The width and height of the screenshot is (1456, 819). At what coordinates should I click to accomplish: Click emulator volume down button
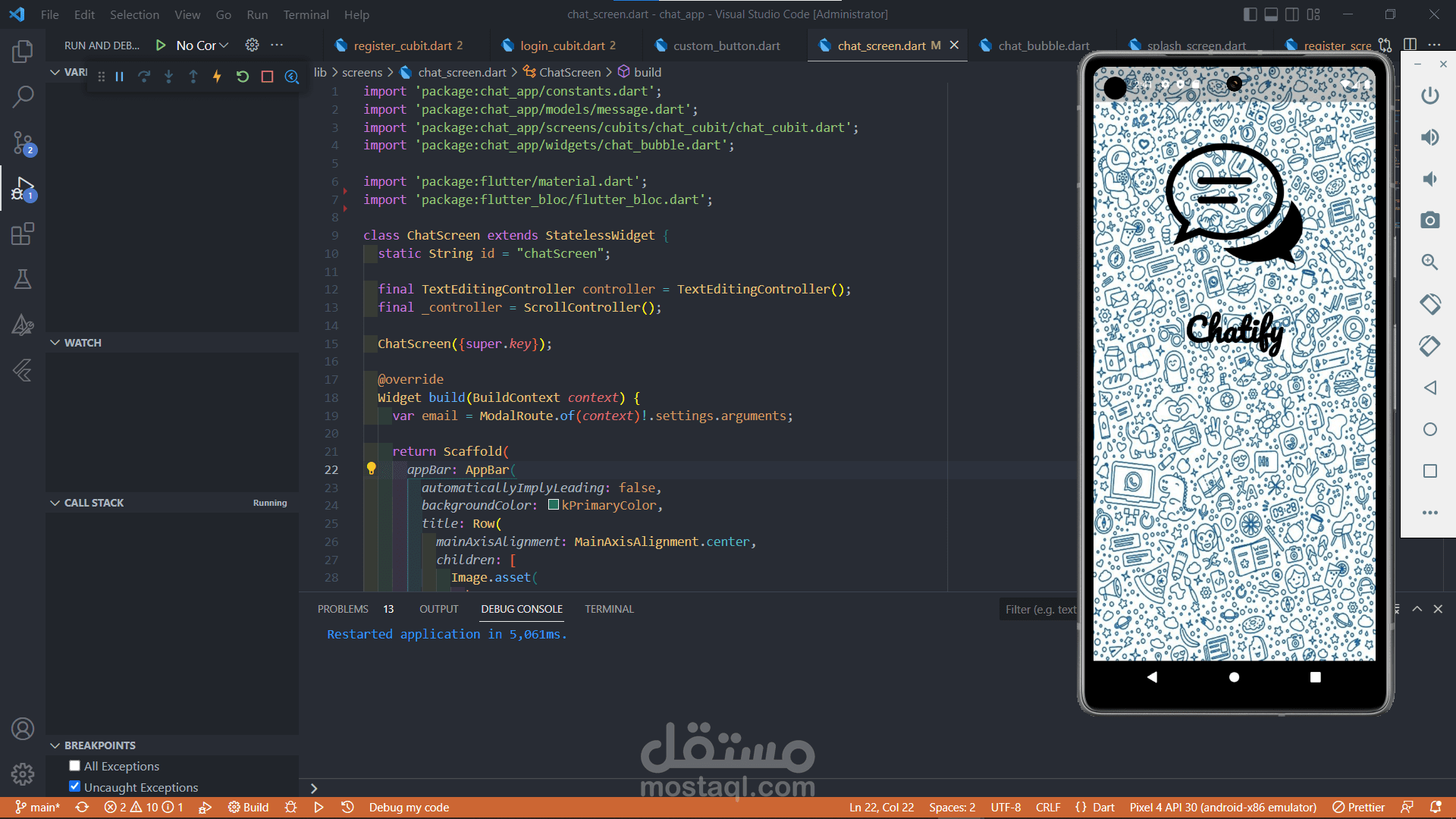(x=1429, y=179)
